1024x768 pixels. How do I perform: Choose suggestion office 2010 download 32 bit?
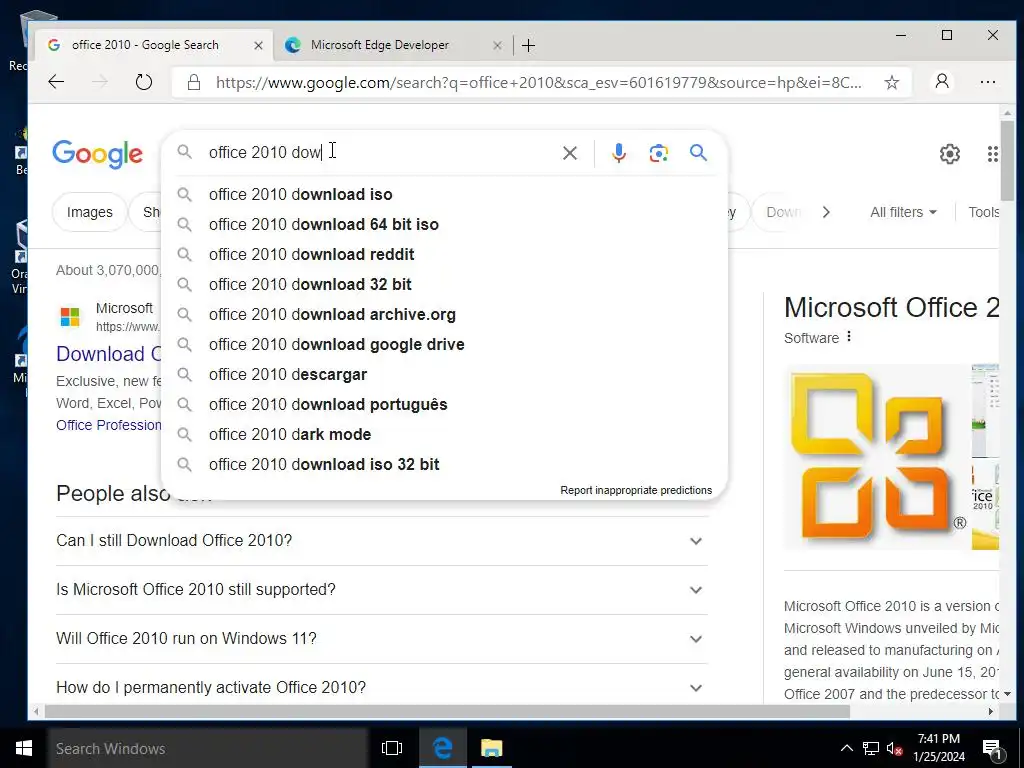click(x=444, y=285)
